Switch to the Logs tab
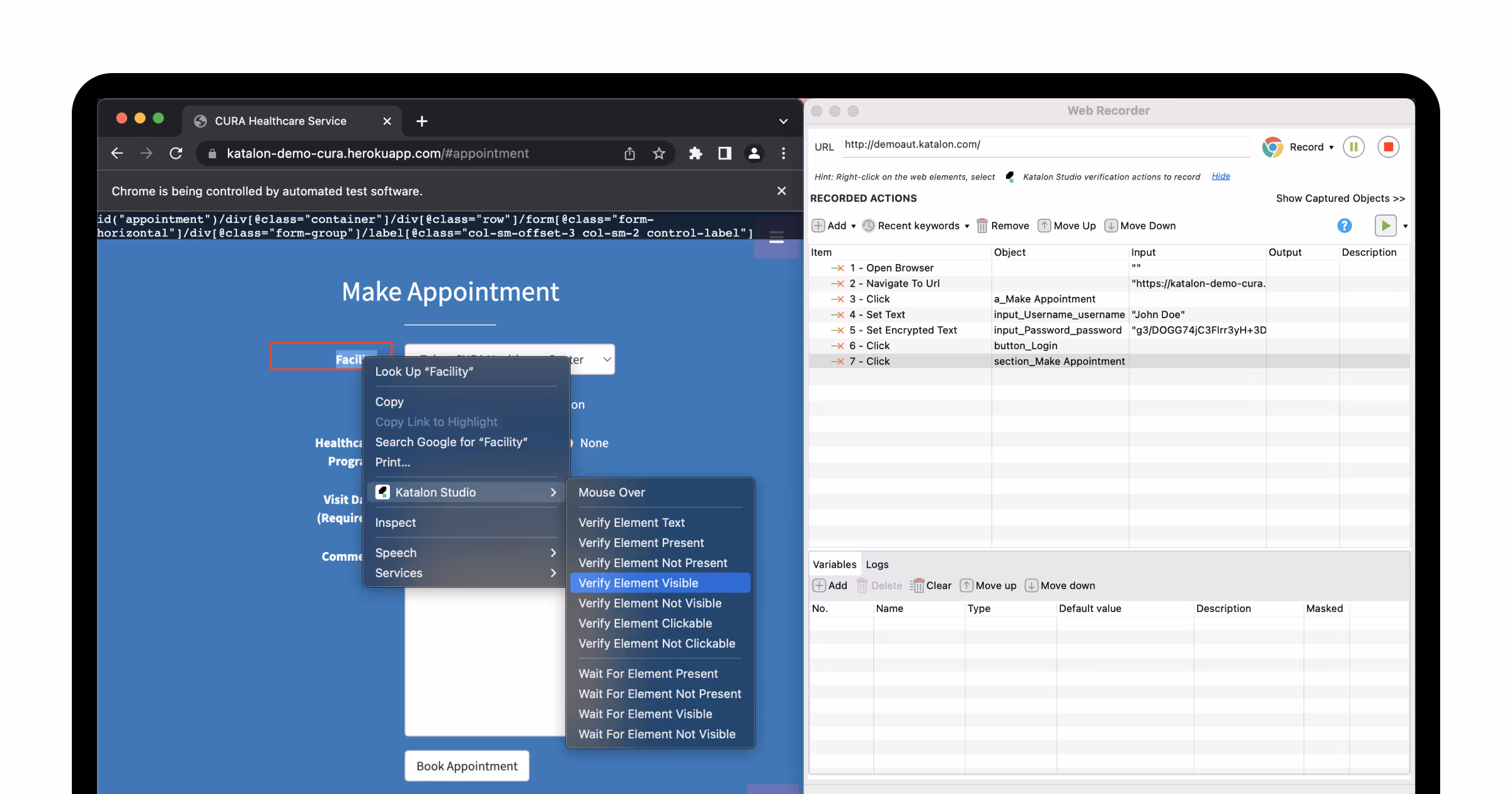The height and width of the screenshot is (794, 1512). 876,565
